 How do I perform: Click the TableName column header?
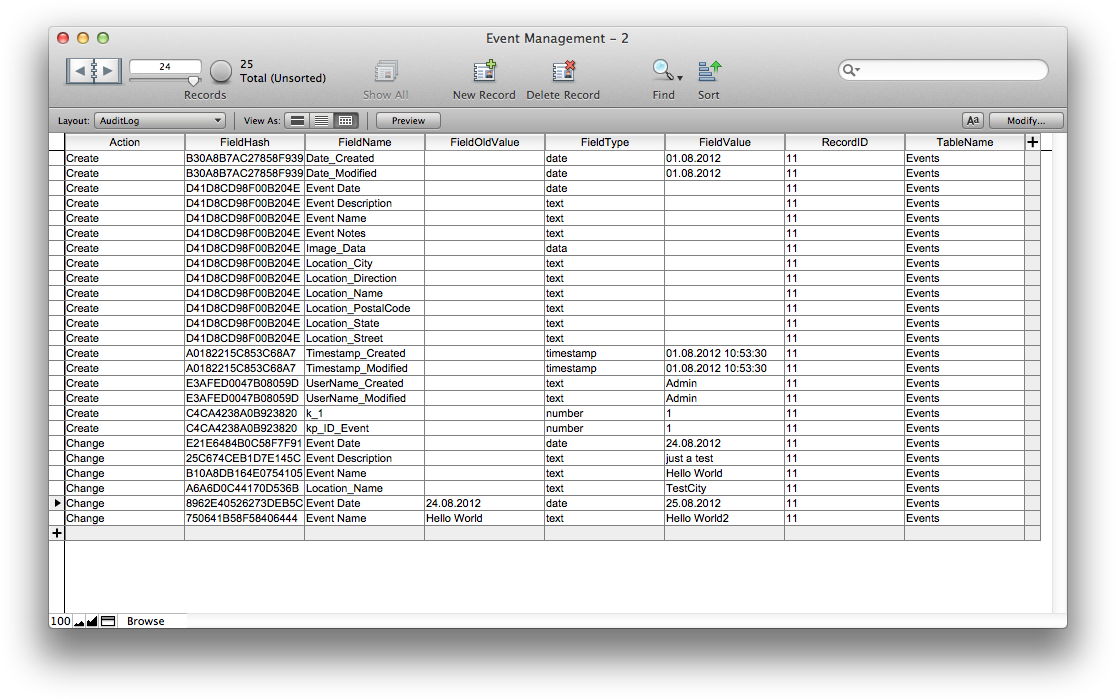point(964,142)
